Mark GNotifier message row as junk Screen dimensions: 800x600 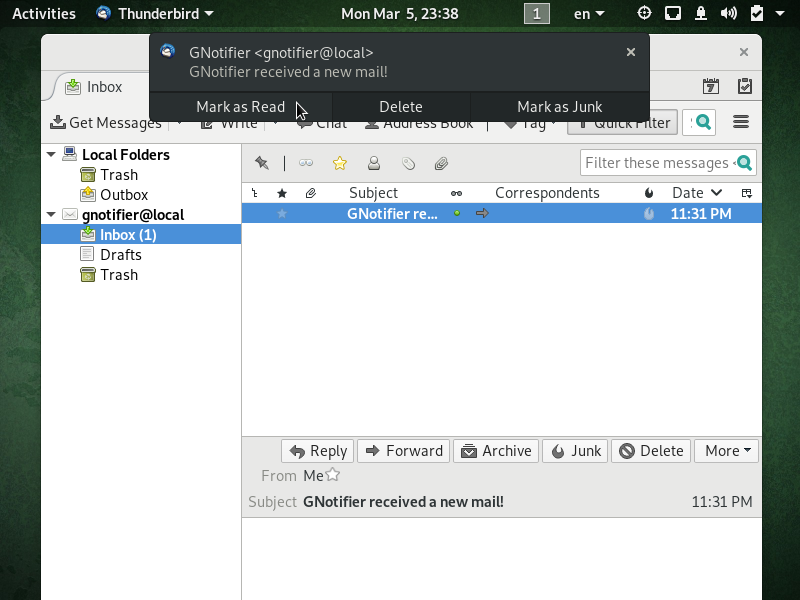(648, 214)
